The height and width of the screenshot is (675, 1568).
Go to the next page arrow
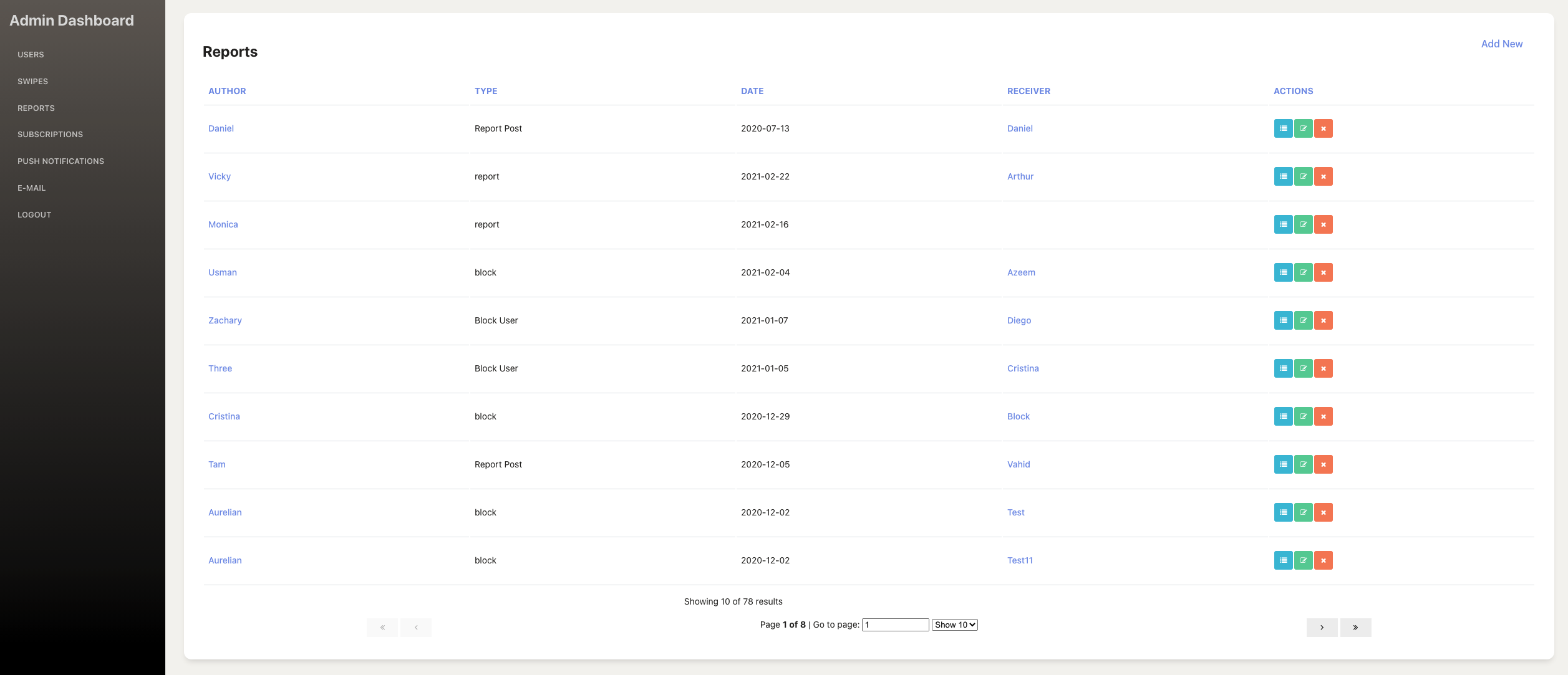(1322, 627)
